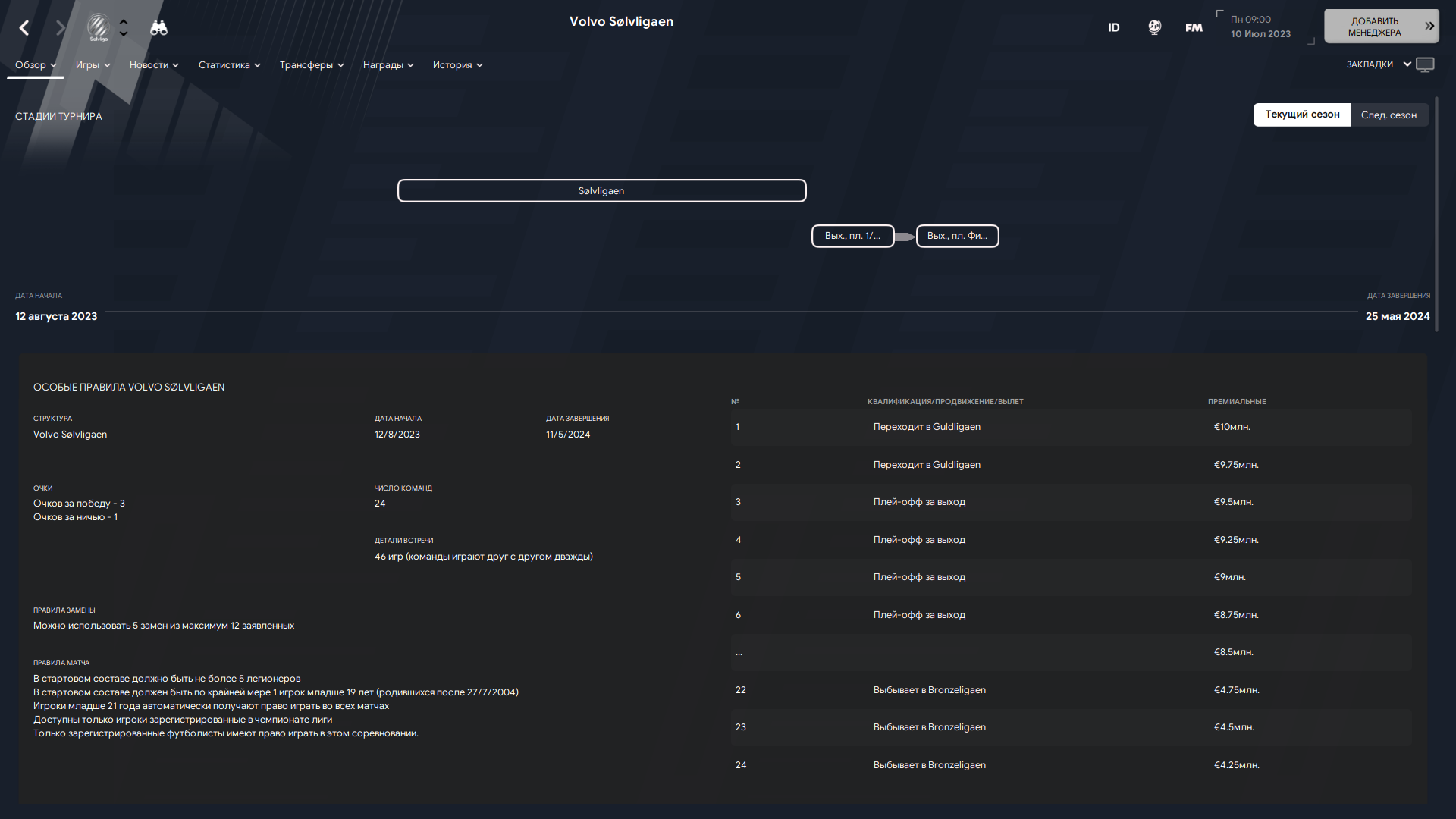The image size is (1456, 819).
Task: Click the monitor display icon near bookmarks
Action: pyautogui.click(x=1426, y=65)
